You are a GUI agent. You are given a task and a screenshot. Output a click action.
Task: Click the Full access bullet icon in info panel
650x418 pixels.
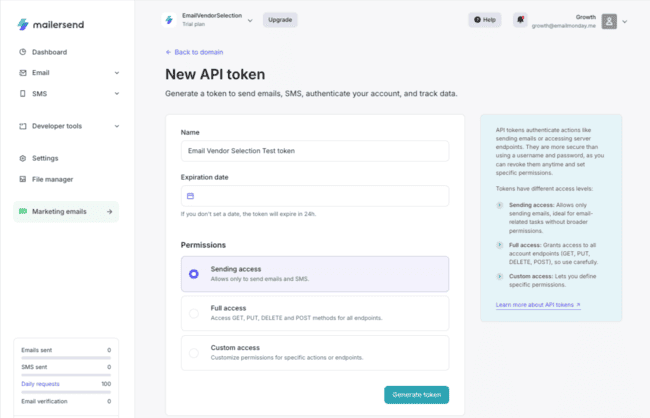point(500,245)
